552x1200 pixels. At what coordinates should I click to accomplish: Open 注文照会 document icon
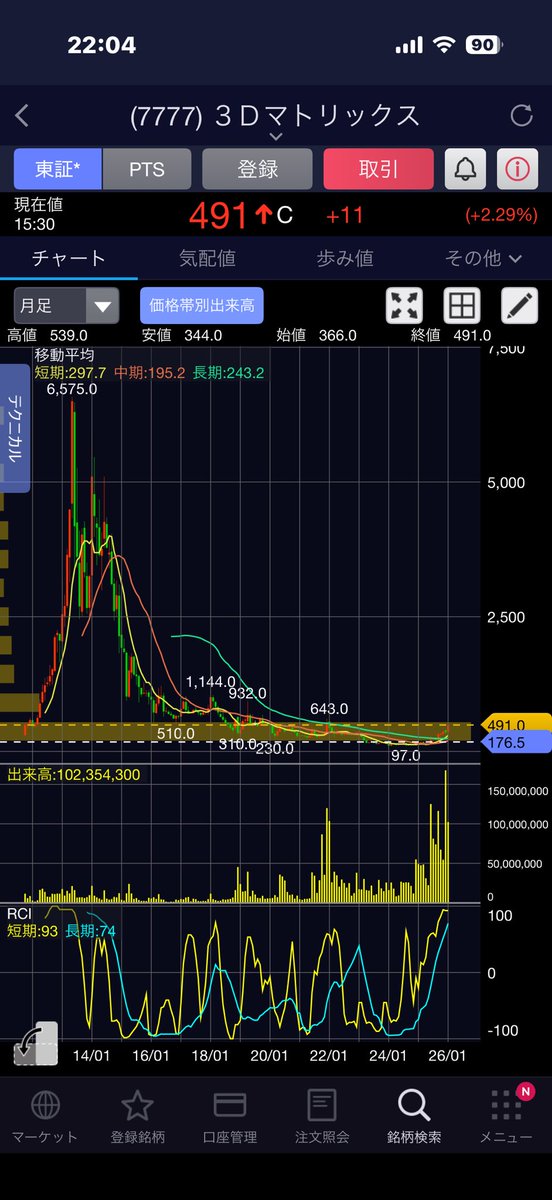322,1104
